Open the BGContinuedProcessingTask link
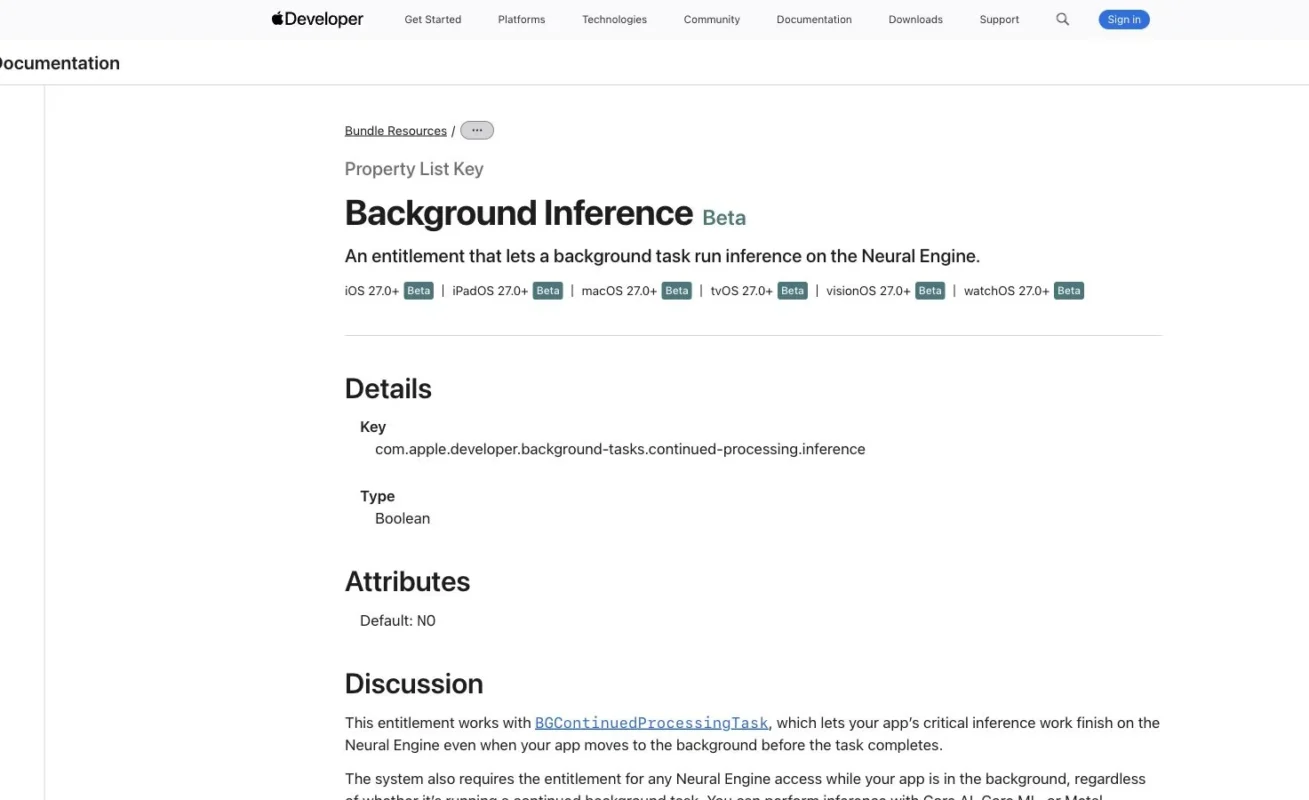This screenshot has width=1309, height=800. 652,723
